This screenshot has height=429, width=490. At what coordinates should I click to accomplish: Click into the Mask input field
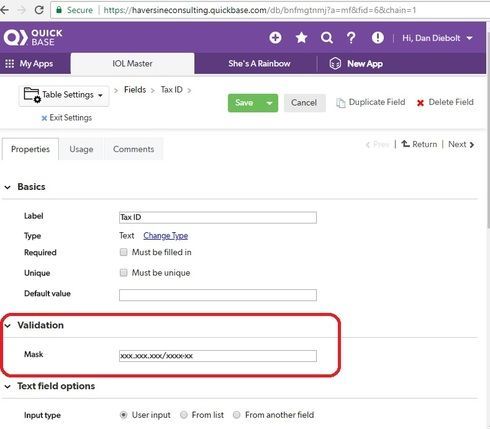(218, 356)
